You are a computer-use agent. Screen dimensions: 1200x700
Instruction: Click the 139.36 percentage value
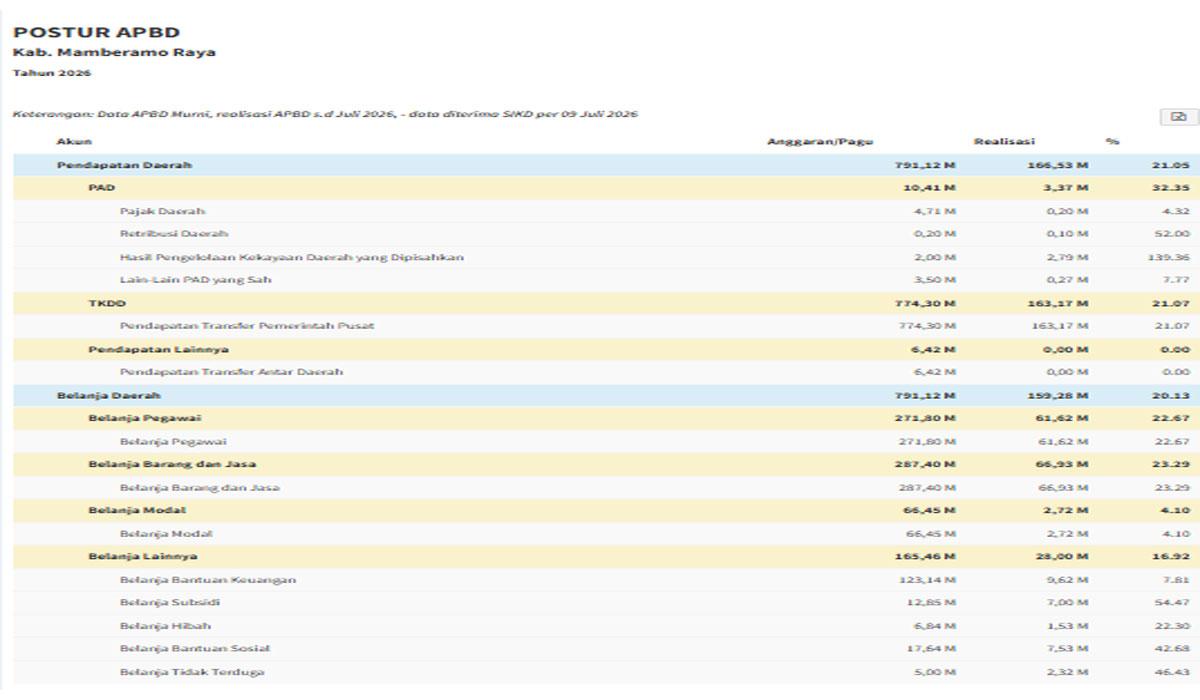[x=1171, y=257]
